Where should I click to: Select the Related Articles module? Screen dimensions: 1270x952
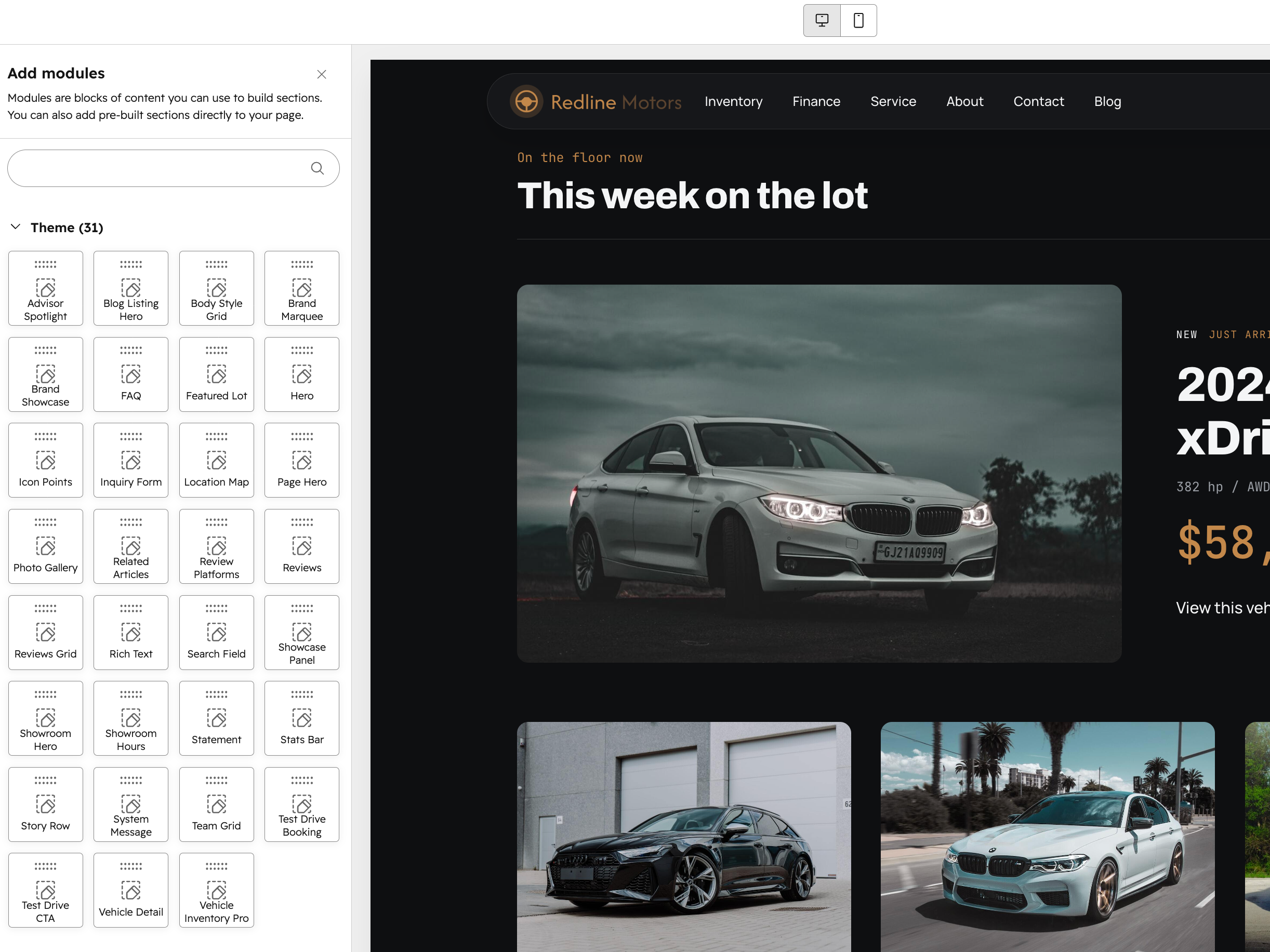coord(131,546)
